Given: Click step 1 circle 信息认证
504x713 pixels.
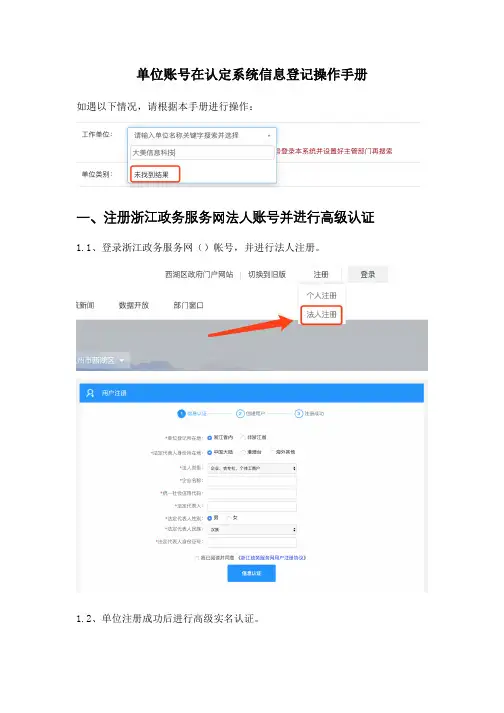Looking at the screenshot, I should coord(181,413).
